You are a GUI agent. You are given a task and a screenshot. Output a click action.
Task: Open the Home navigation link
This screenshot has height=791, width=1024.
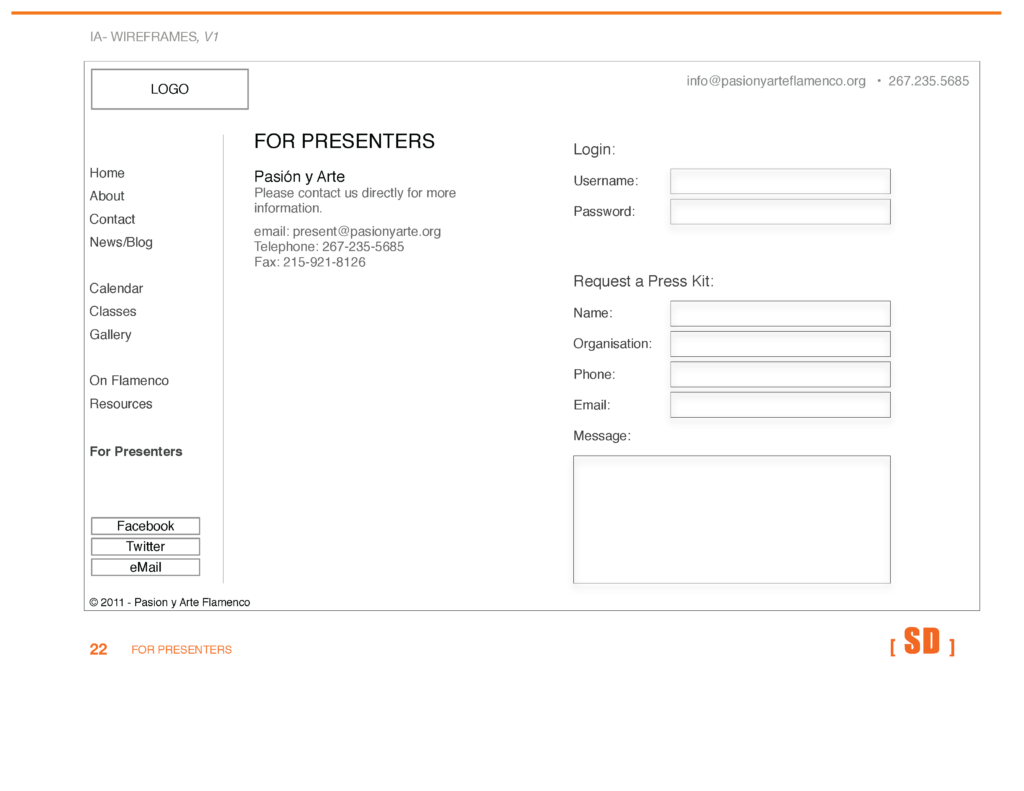[107, 173]
